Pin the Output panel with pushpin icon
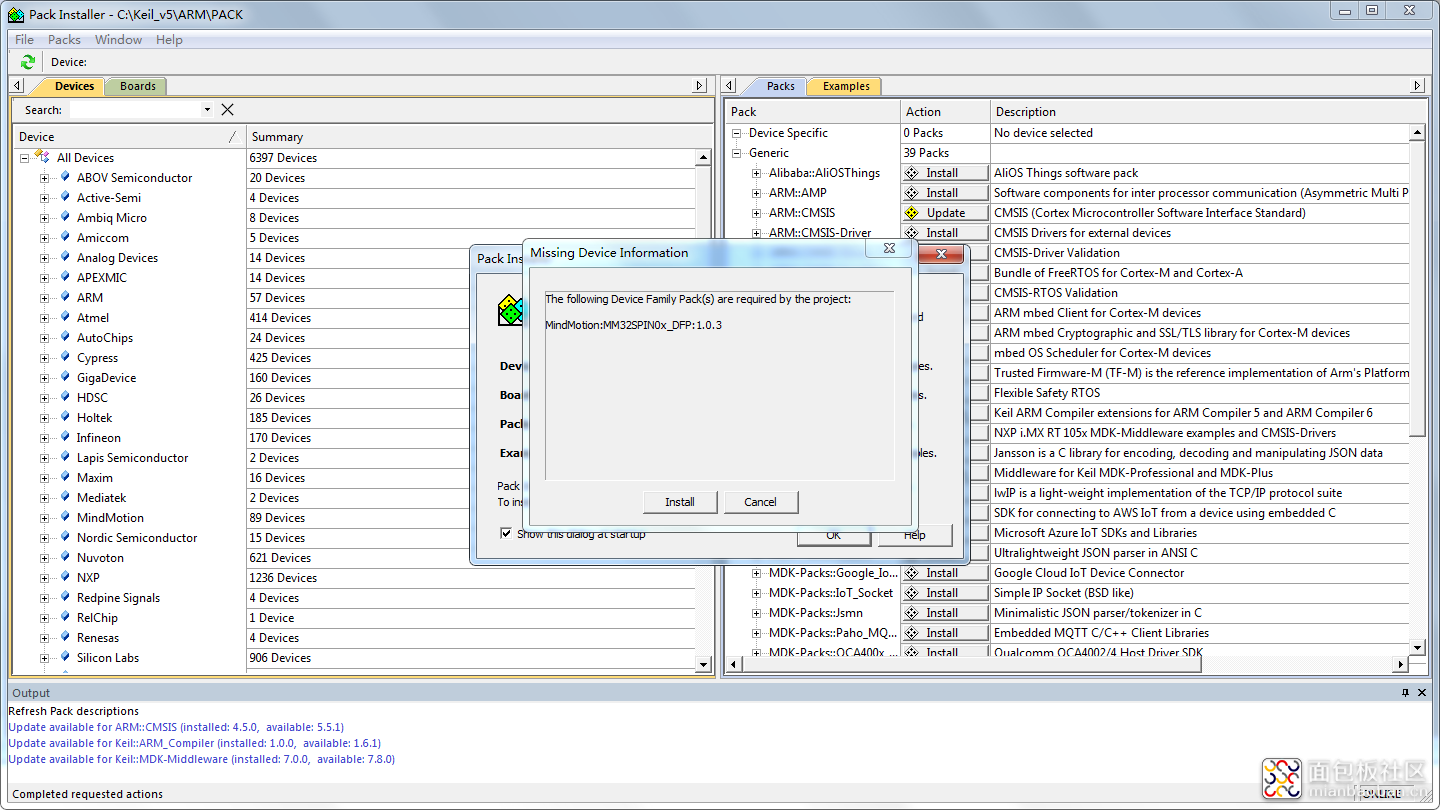 1405,692
